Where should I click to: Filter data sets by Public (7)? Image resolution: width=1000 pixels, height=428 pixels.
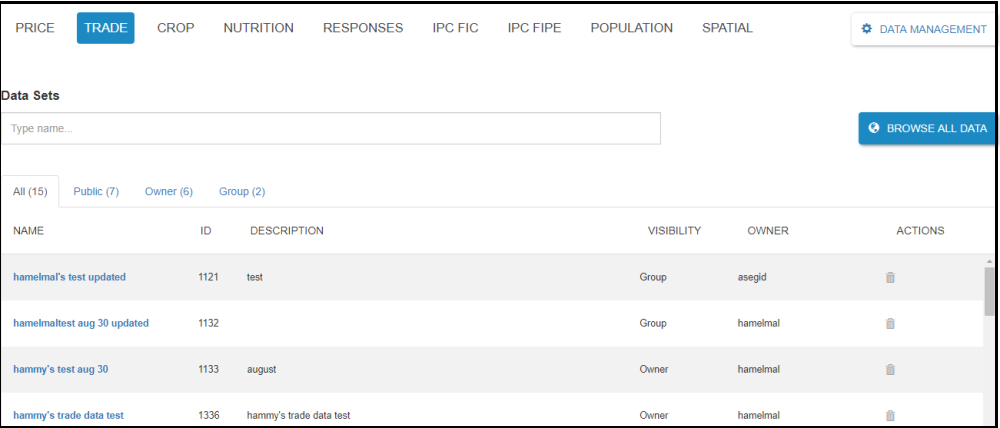[96, 191]
